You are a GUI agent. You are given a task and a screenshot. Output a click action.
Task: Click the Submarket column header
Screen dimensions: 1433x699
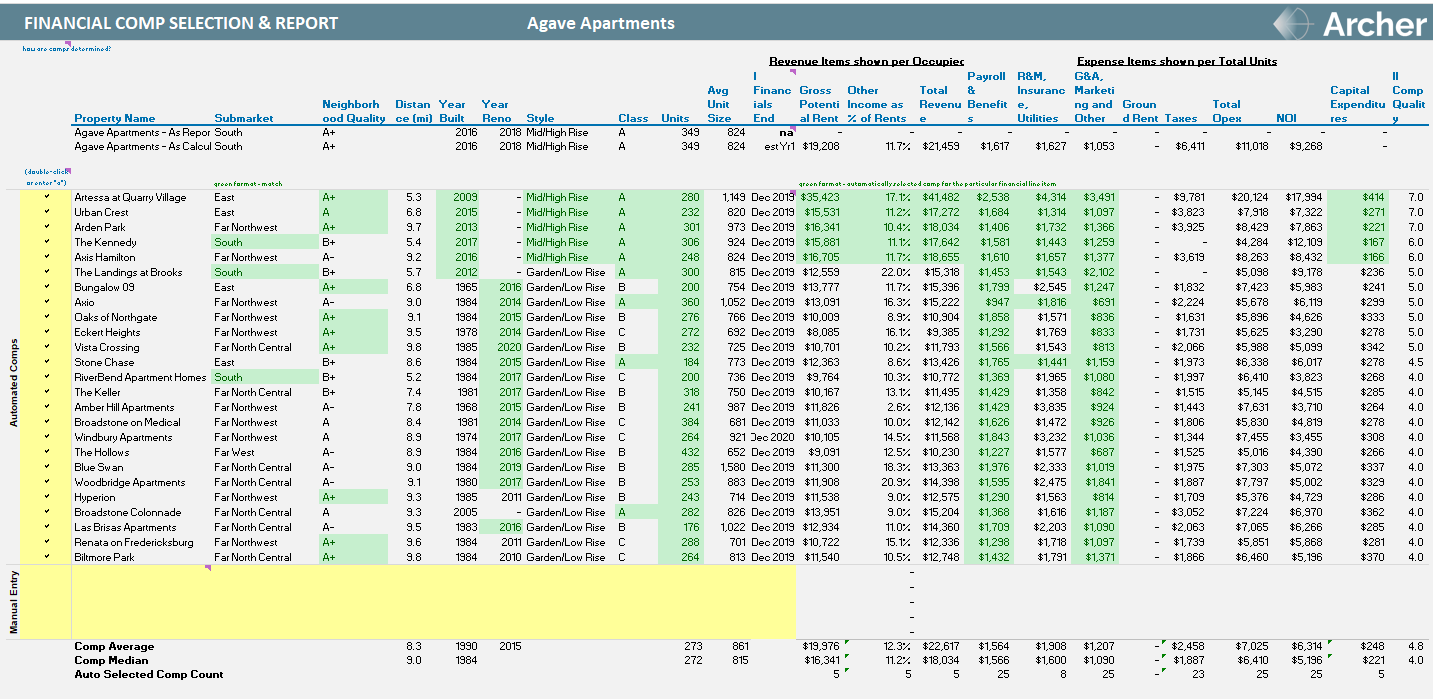pos(244,118)
